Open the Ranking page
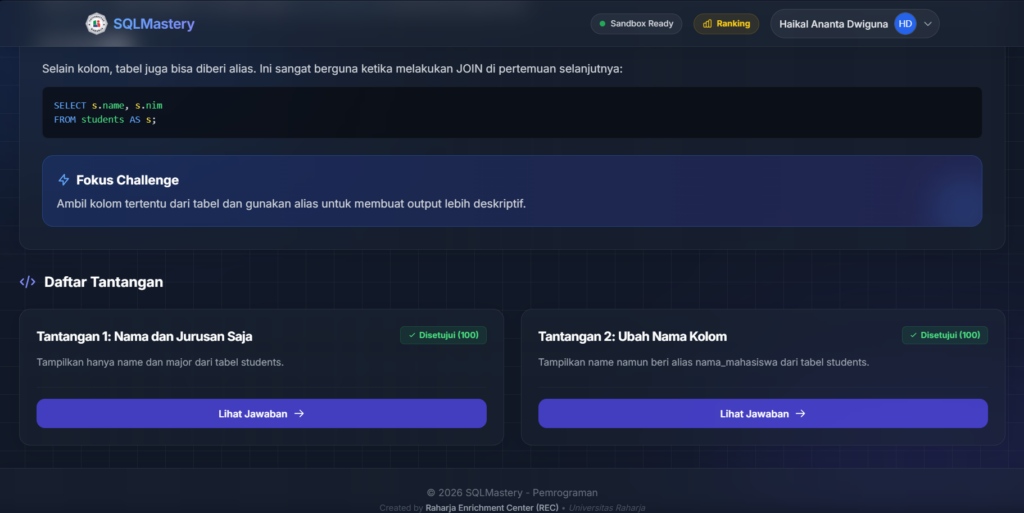The image size is (1024, 513). coord(726,23)
